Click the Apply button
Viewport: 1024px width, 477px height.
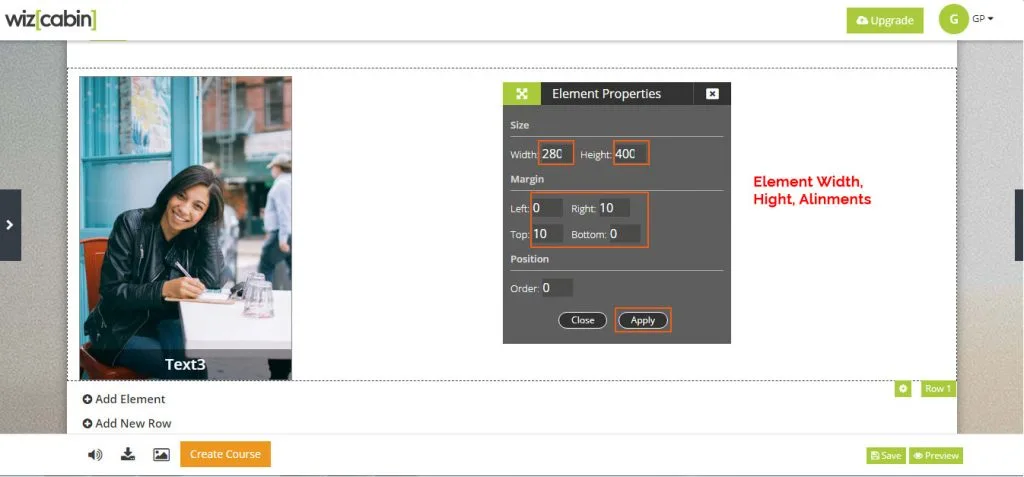point(643,320)
